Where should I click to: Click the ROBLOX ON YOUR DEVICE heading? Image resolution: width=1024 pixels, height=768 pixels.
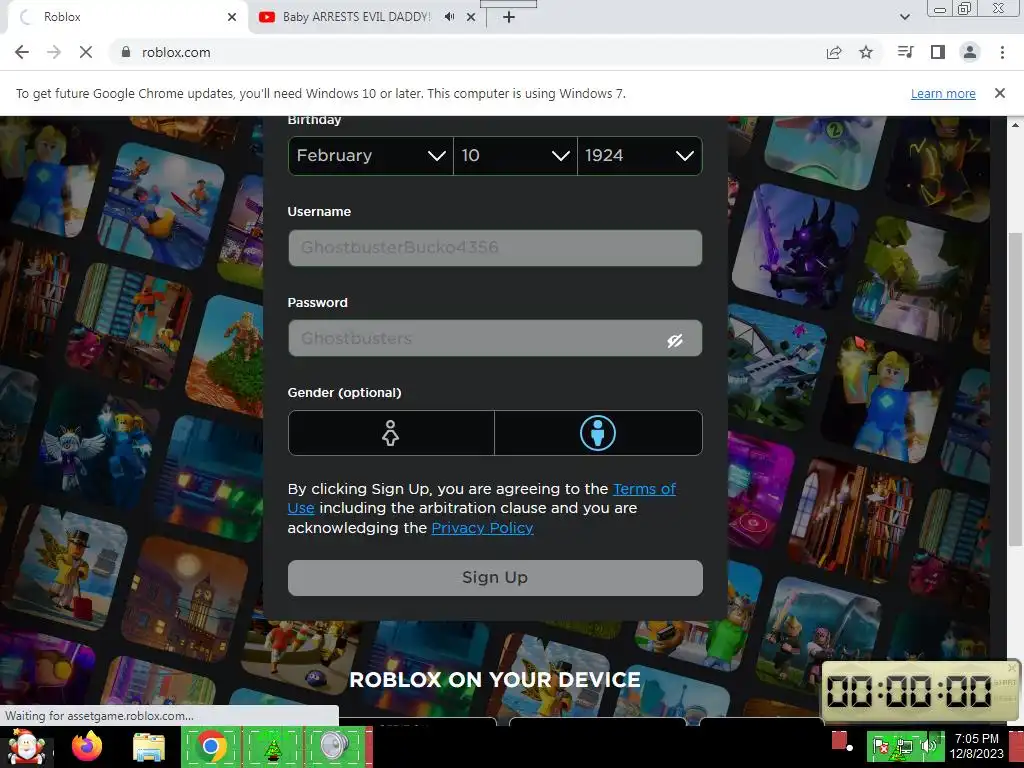495,680
